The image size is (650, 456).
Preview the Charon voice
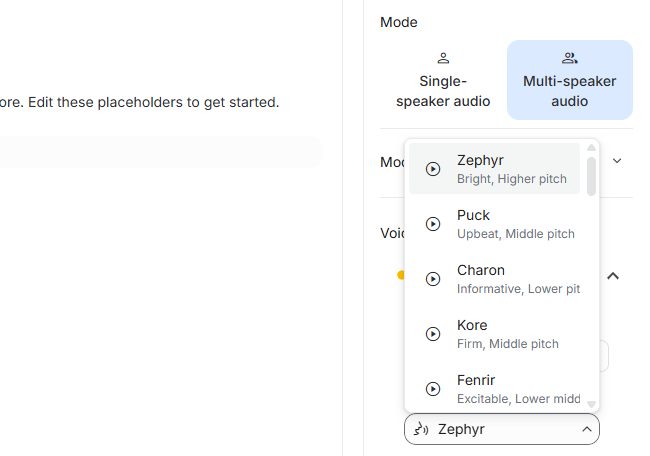click(x=433, y=279)
